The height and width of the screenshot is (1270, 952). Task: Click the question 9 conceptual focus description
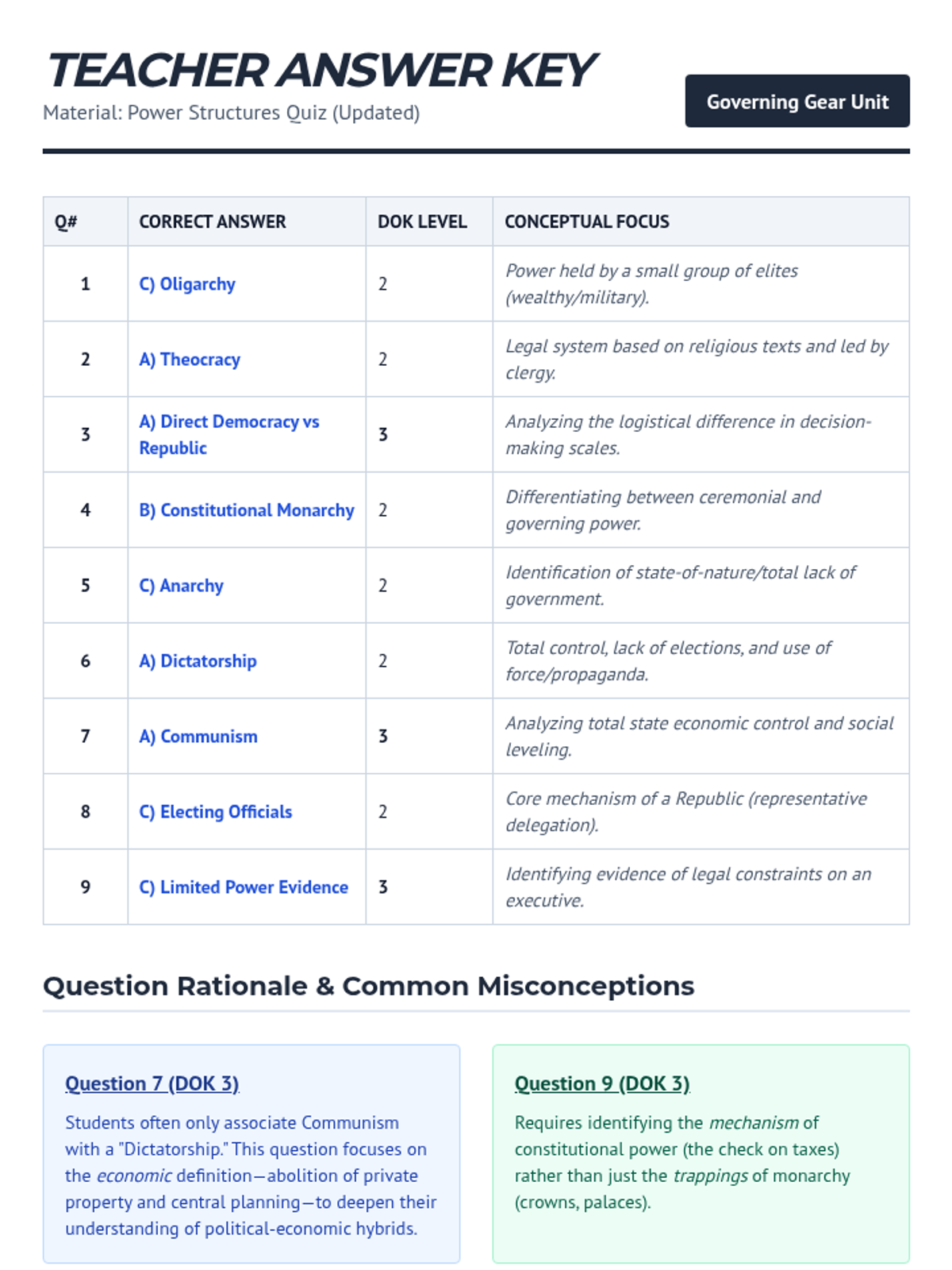(x=688, y=887)
